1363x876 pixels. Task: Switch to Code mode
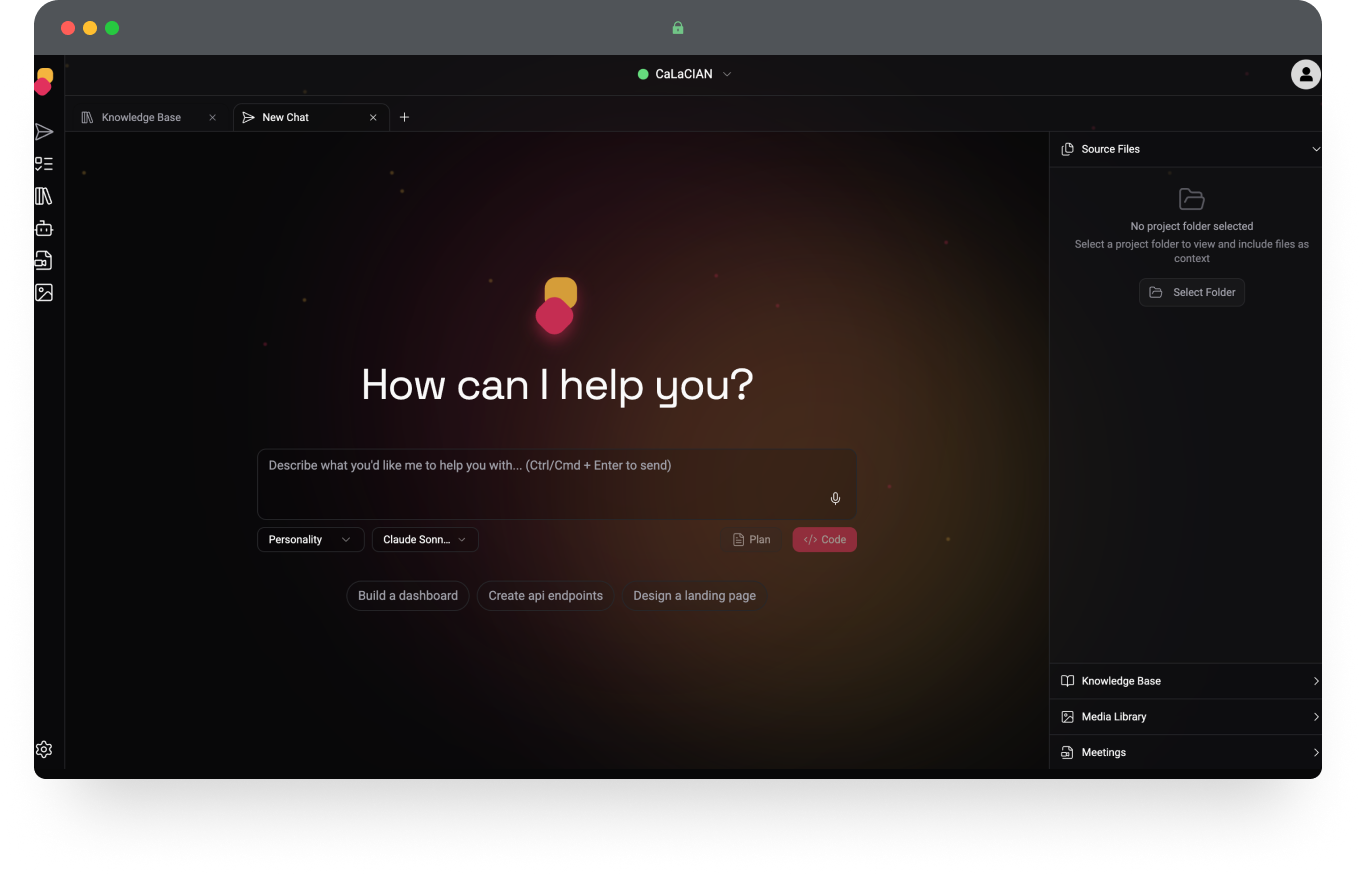click(824, 540)
